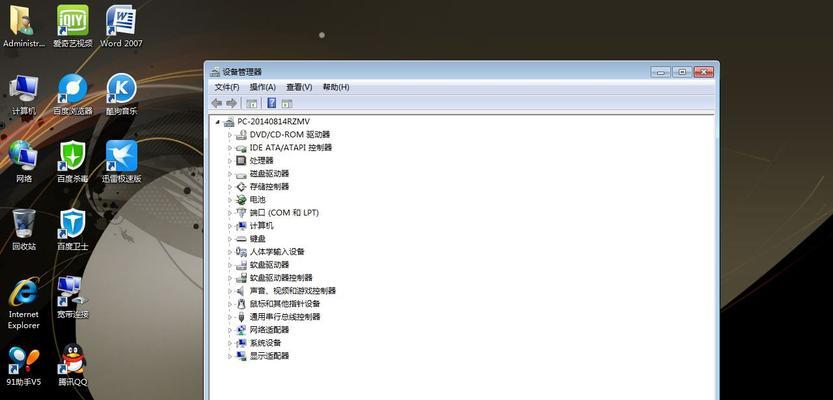Expand the 电池 node
This screenshot has height=400, width=833.
[x=230, y=200]
